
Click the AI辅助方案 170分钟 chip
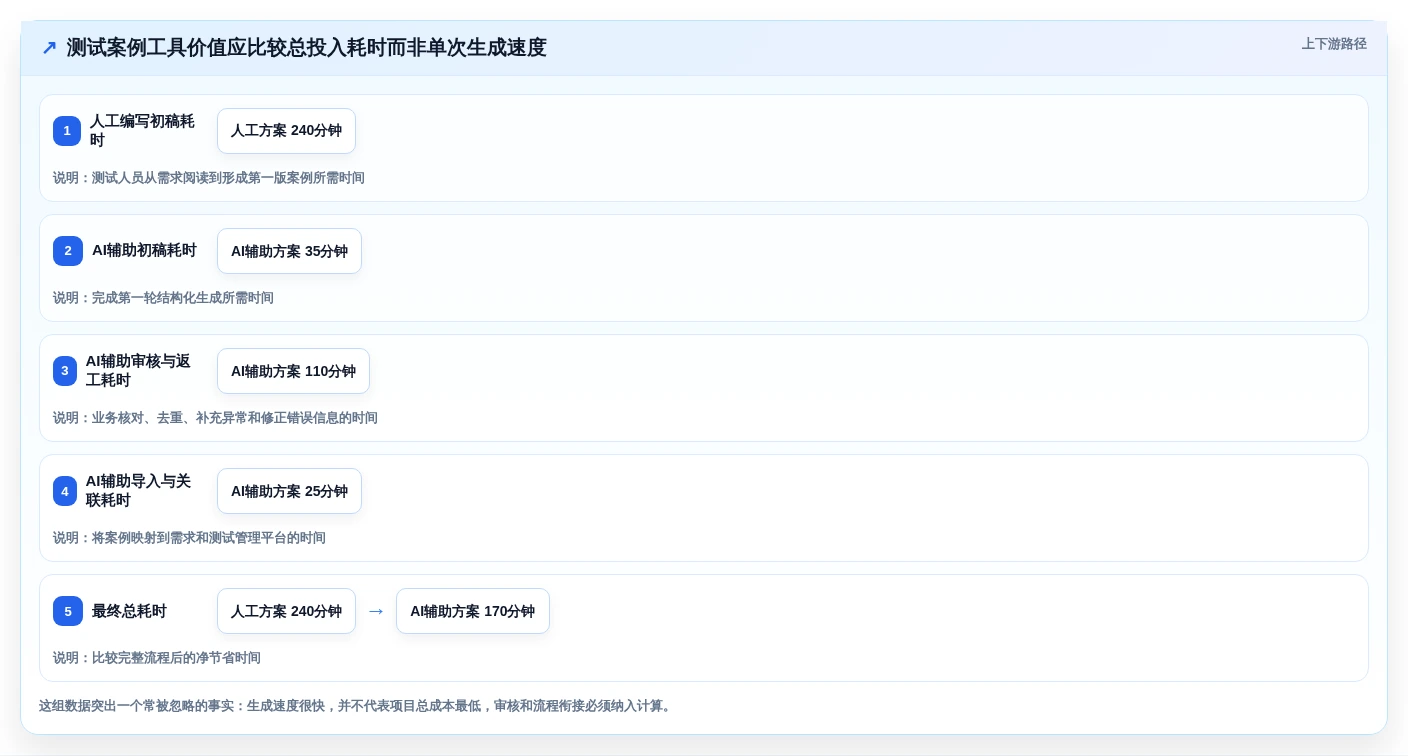pos(472,611)
